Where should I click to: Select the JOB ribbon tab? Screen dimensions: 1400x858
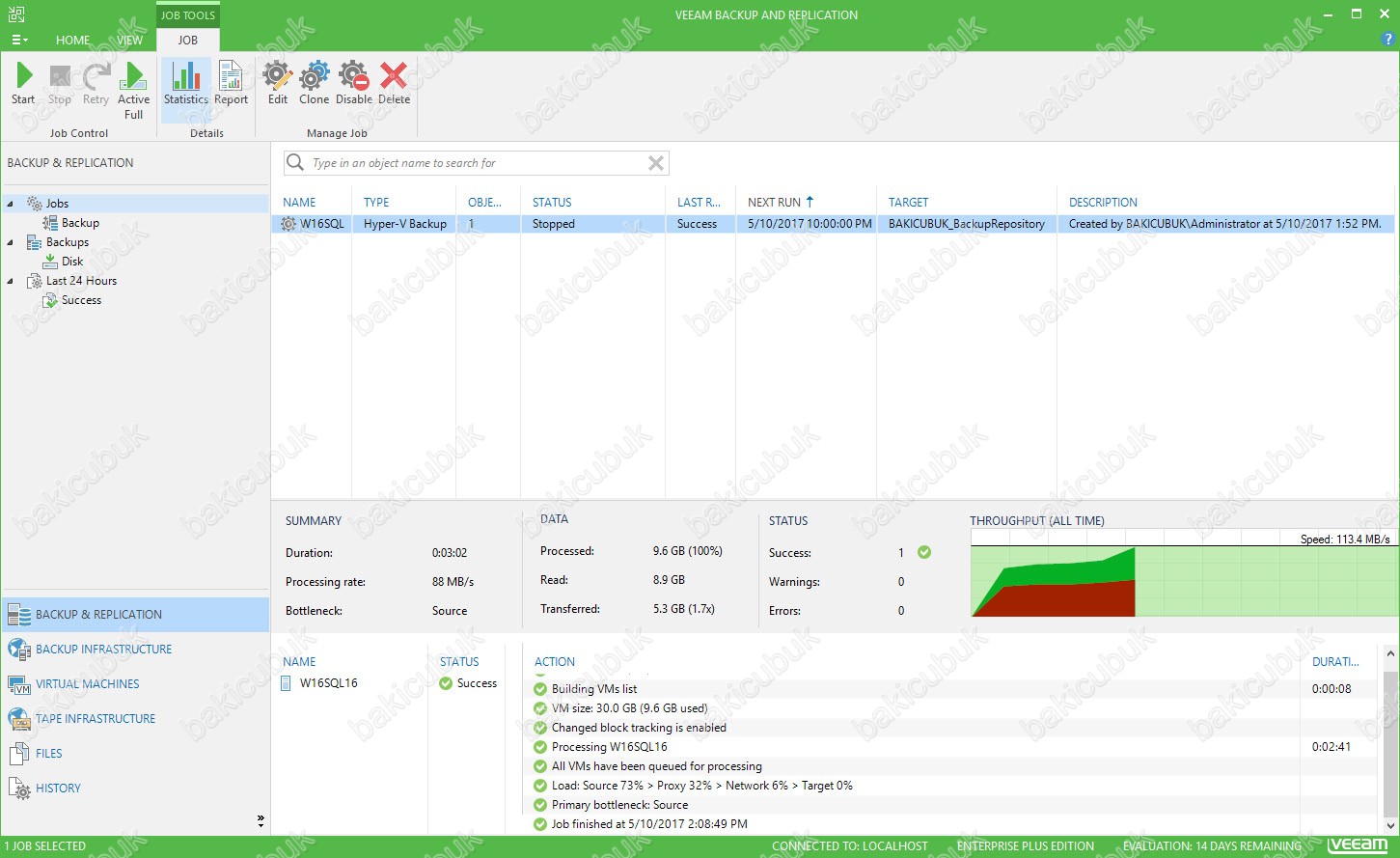coord(188,41)
